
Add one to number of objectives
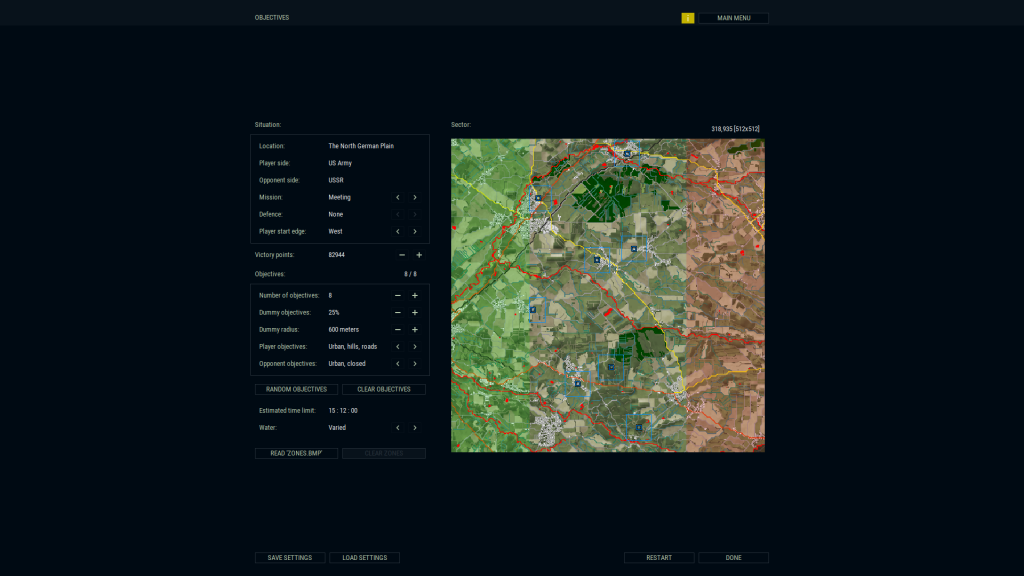[x=415, y=296]
